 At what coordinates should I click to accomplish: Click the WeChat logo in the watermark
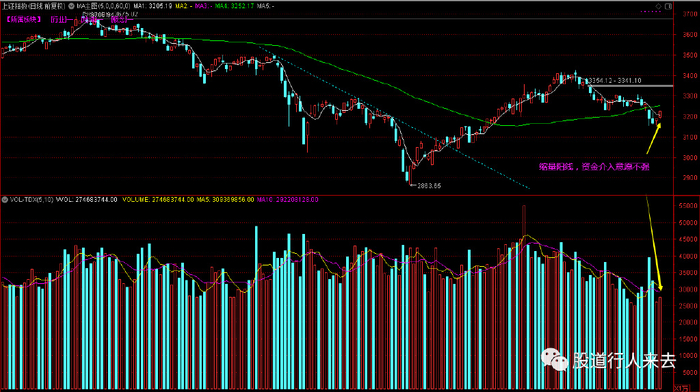coord(554,360)
